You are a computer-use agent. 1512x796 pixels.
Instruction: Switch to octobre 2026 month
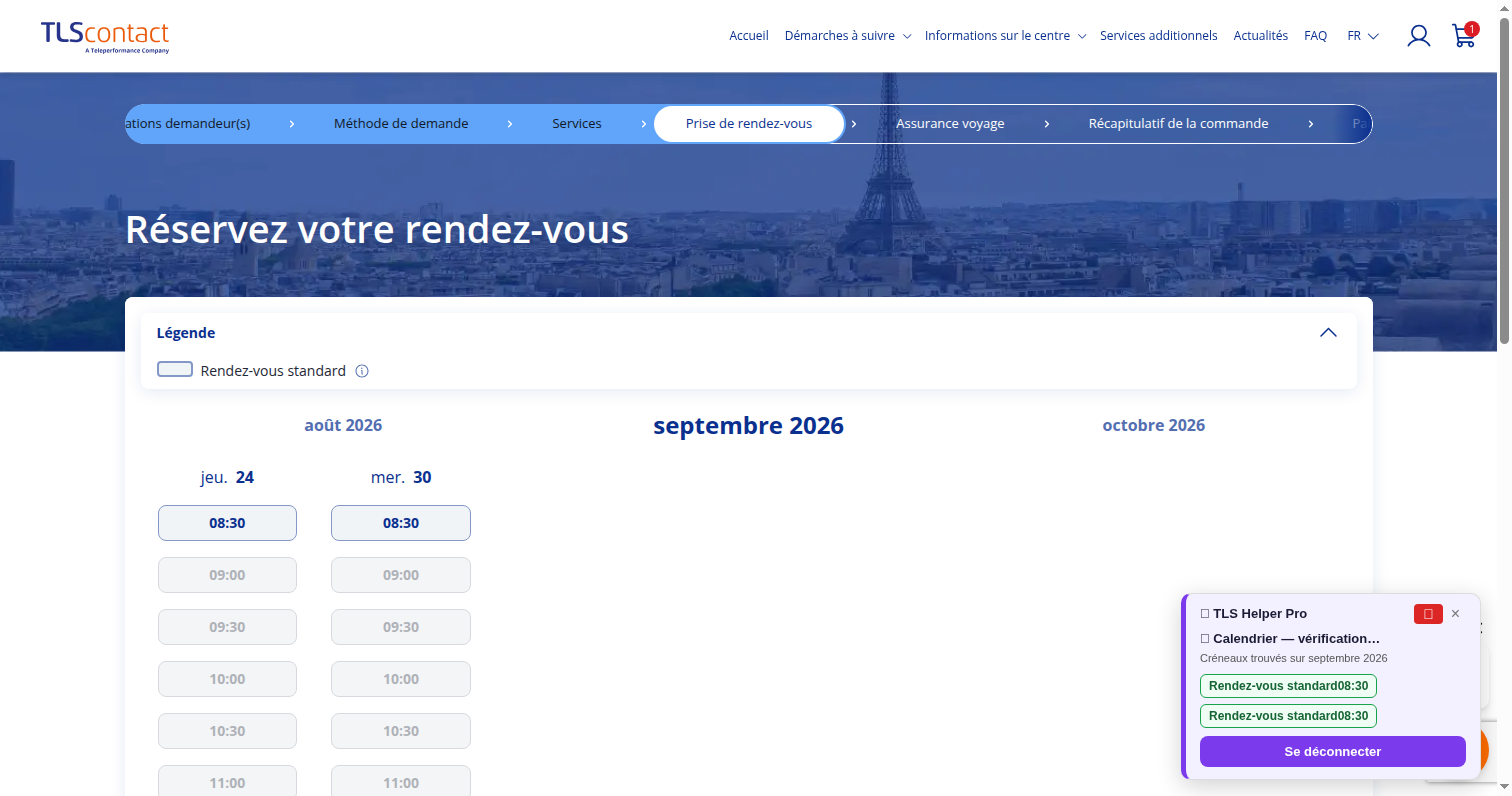tap(1153, 425)
